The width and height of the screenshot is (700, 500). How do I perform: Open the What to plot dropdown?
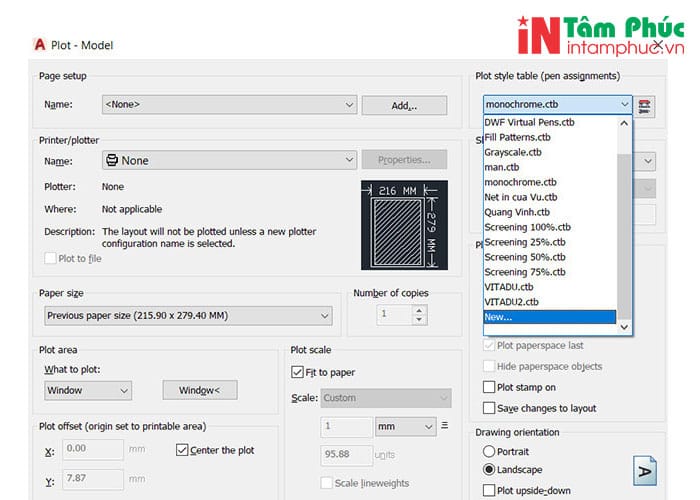coord(88,390)
